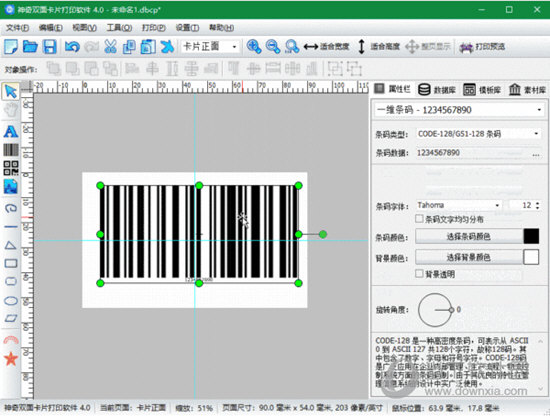Fit the view to width with 适合宽度
Viewport: 550px width, 418px height.
[x=327, y=46]
